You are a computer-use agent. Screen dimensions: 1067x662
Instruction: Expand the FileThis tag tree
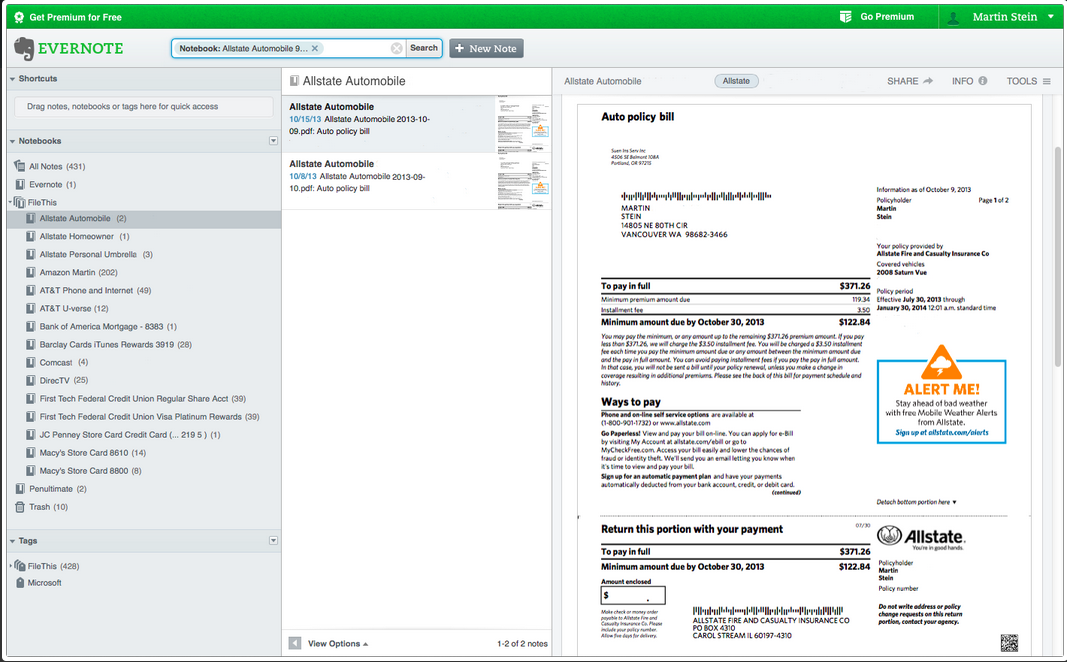(x=10, y=565)
